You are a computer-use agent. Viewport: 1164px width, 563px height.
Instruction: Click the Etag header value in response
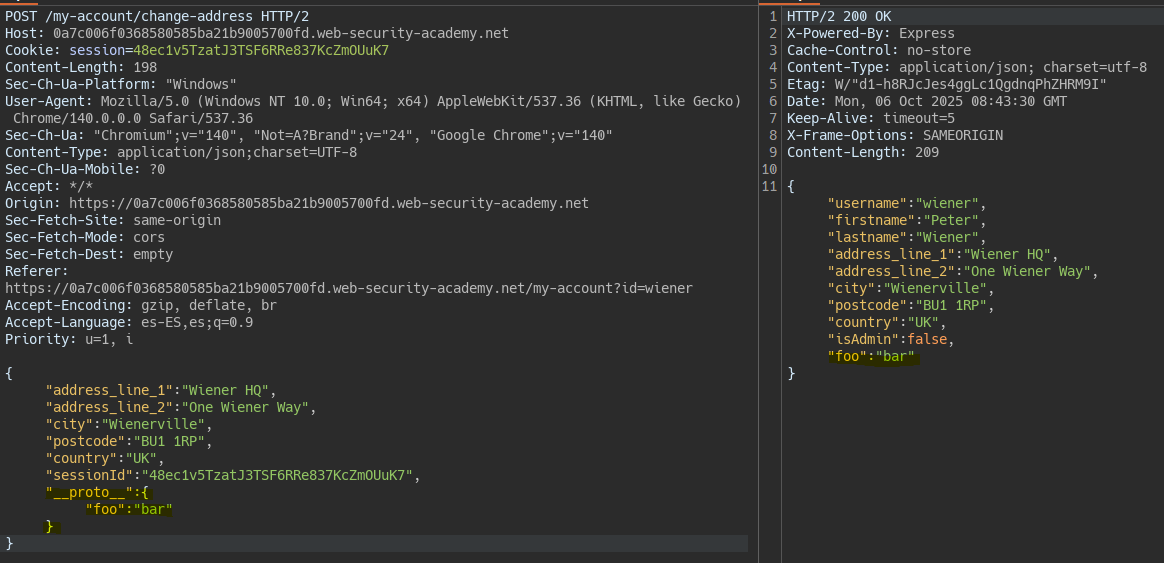[x=968, y=84]
